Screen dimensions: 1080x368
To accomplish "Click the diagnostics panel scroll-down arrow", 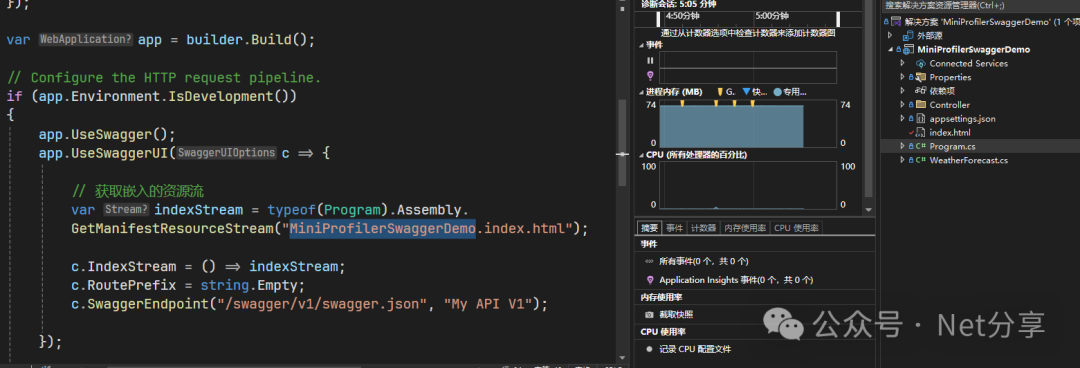I will pos(869,209).
